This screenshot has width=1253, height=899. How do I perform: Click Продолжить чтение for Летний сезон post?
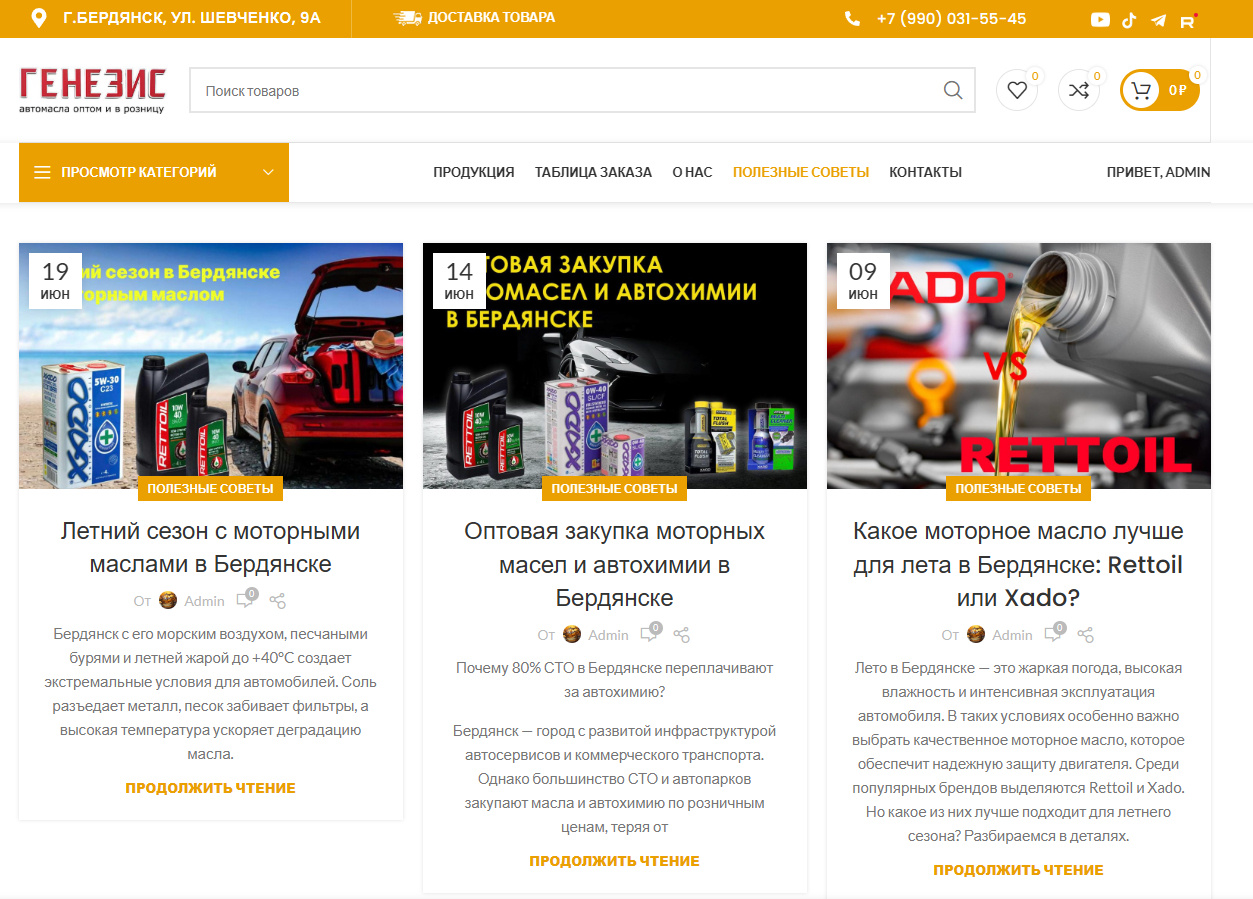[211, 788]
